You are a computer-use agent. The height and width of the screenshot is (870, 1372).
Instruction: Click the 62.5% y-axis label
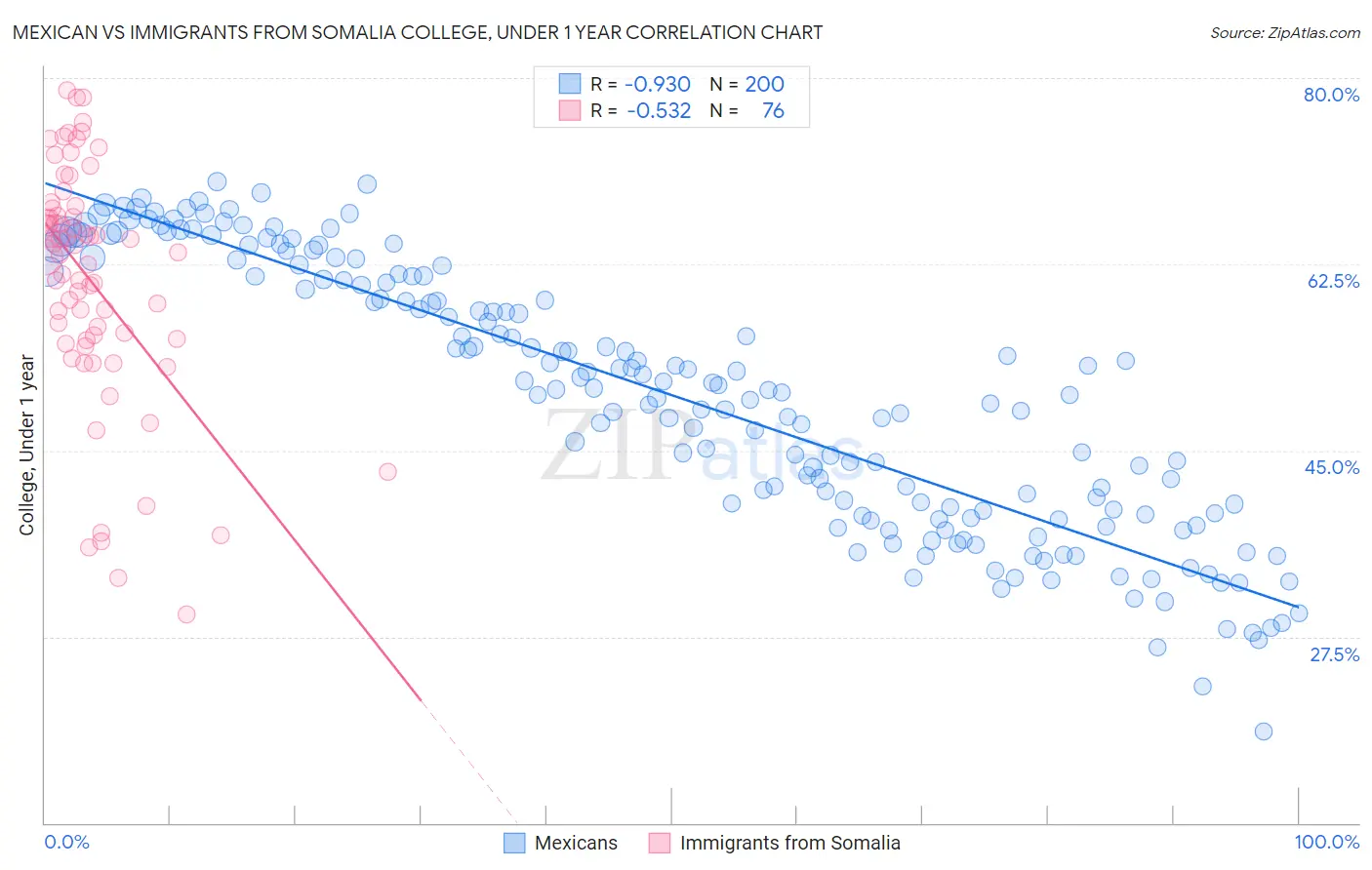pyautogui.click(x=1333, y=281)
